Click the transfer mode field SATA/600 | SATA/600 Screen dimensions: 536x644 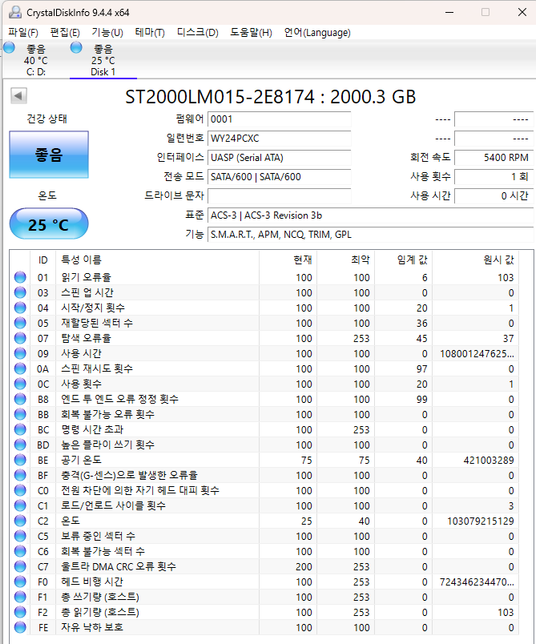[279, 177]
